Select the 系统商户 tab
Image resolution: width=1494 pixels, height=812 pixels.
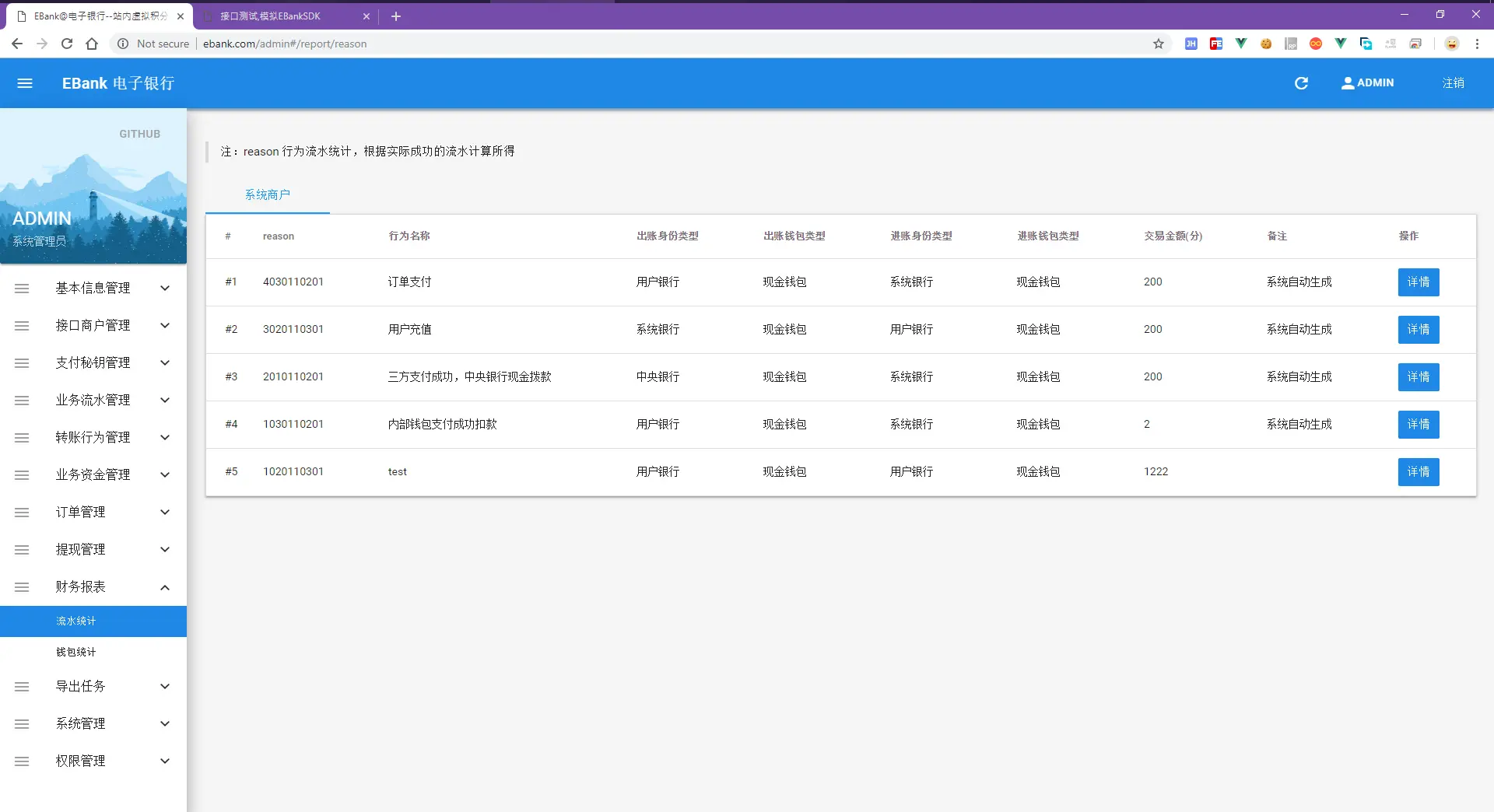point(268,194)
